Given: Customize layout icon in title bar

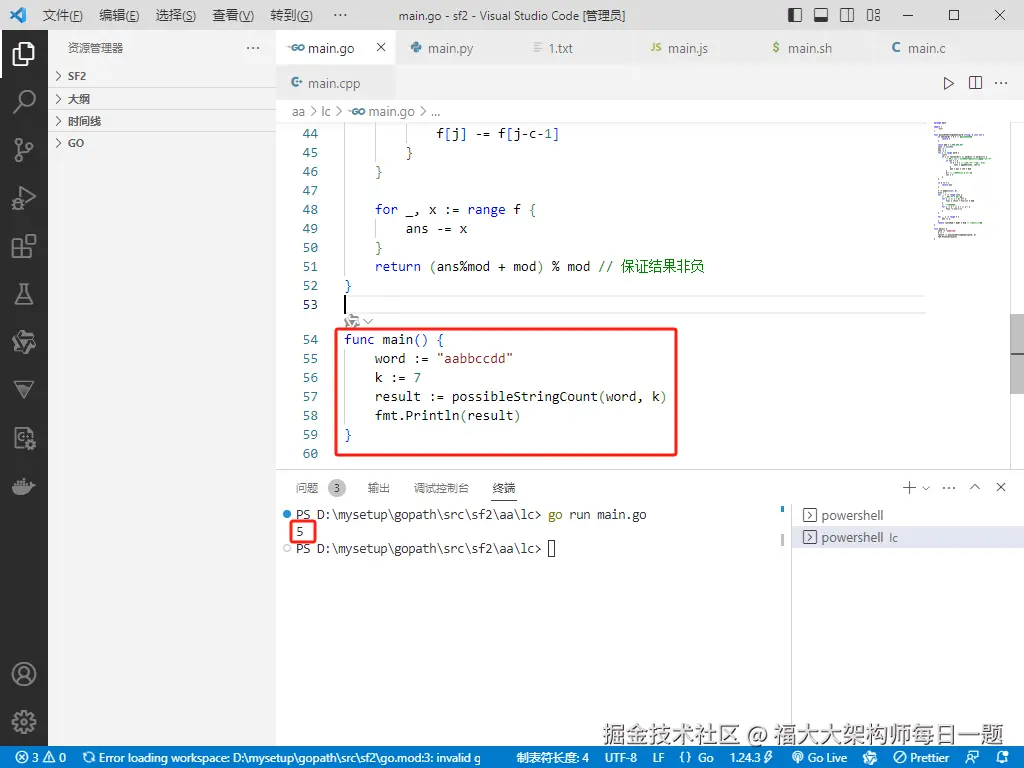Looking at the screenshot, I should pyautogui.click(x=873, y=15).
